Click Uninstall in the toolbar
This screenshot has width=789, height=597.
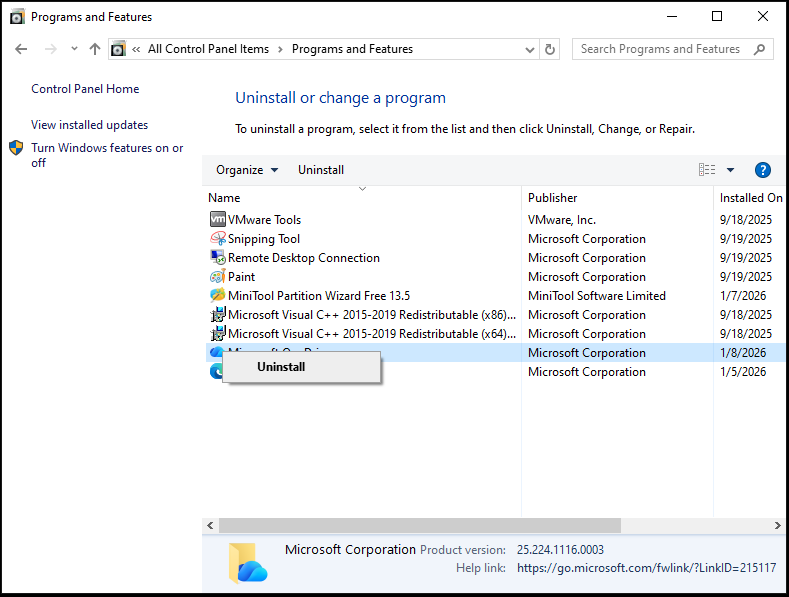pos(321,170)
